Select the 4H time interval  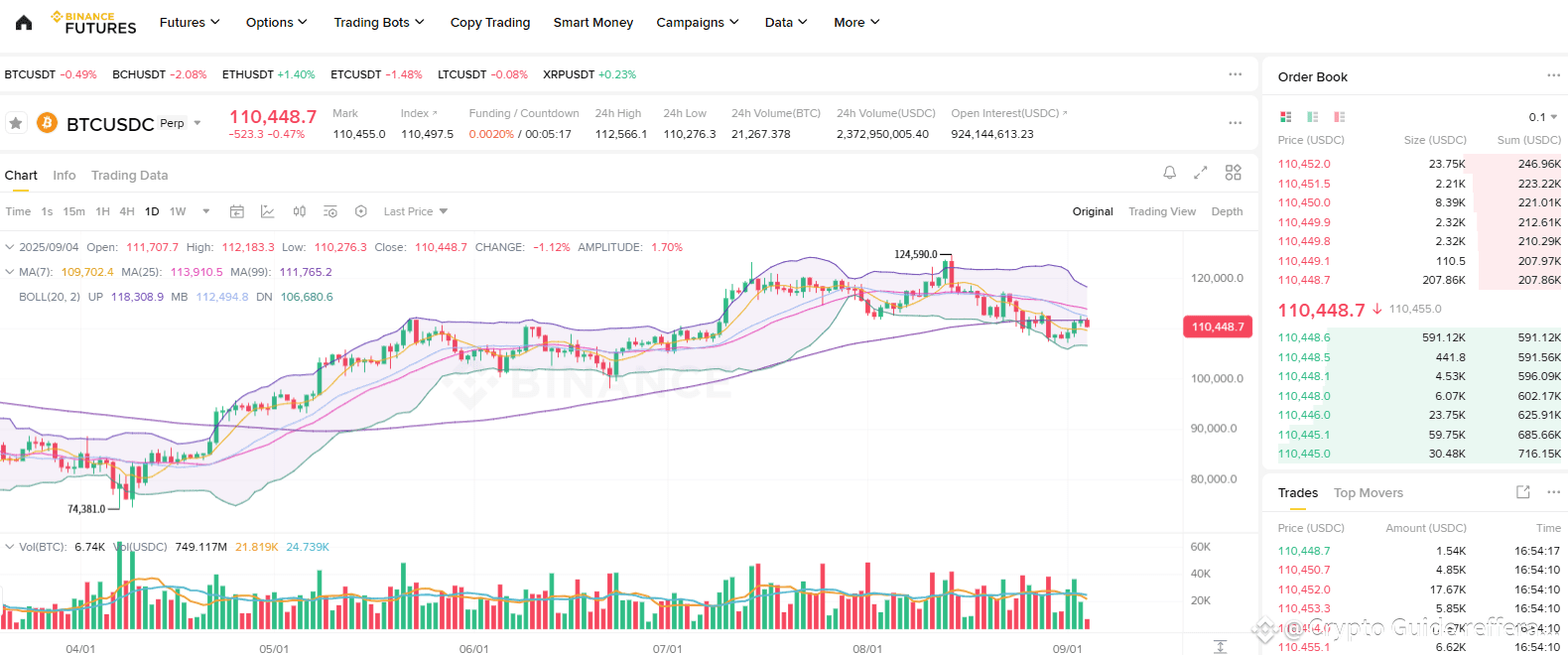pos(127,211)
